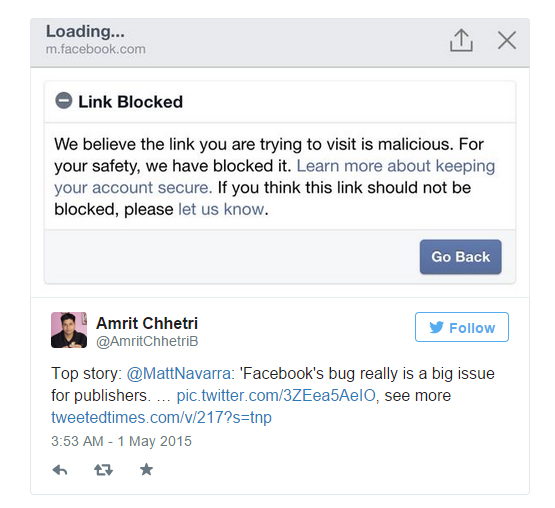Screen dimensions: 555x508
Task: Click the Amrit Chhetri display name
Action: point(147,323)
